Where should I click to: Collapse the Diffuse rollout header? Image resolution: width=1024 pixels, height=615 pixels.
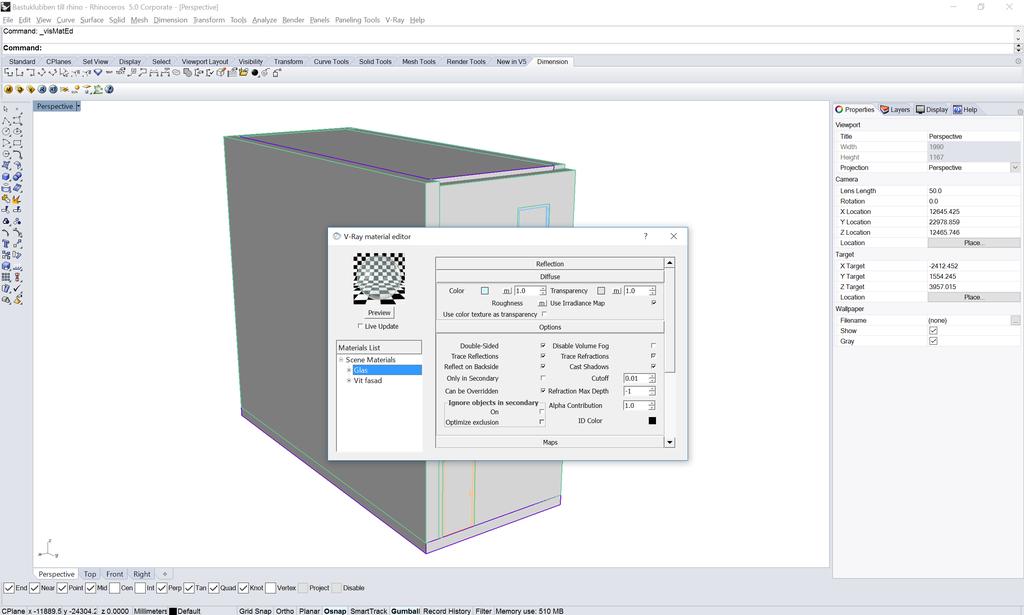tap(550, 276)
